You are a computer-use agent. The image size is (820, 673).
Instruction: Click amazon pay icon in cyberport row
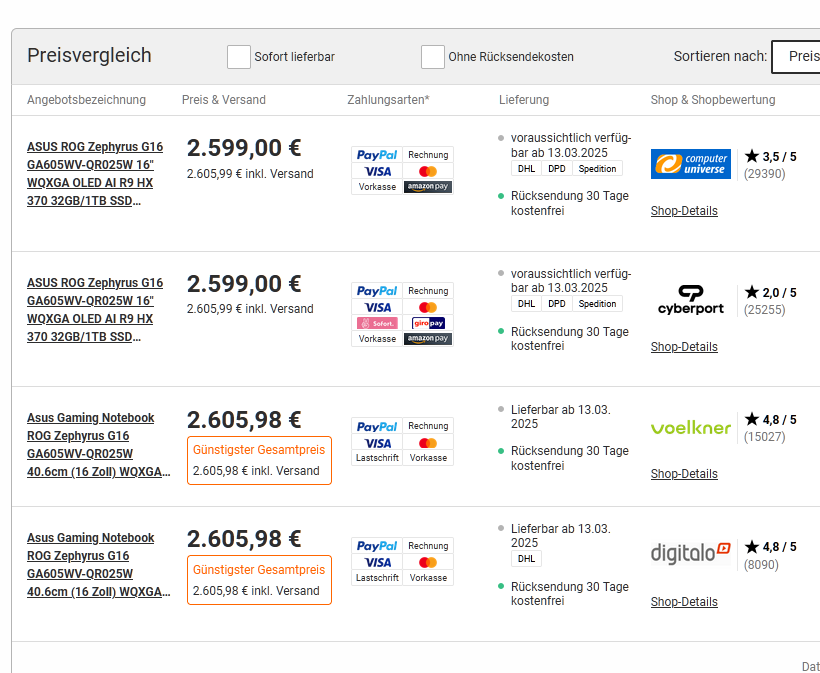click(428, 339)
